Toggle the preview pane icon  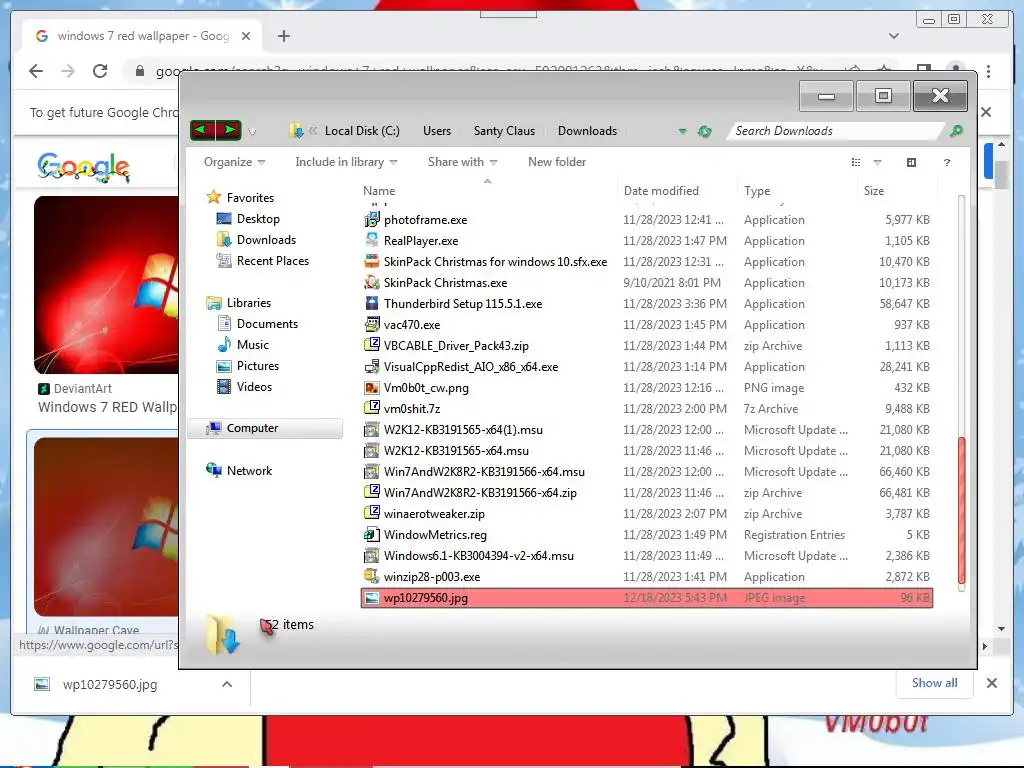click(x=912, y=162)
